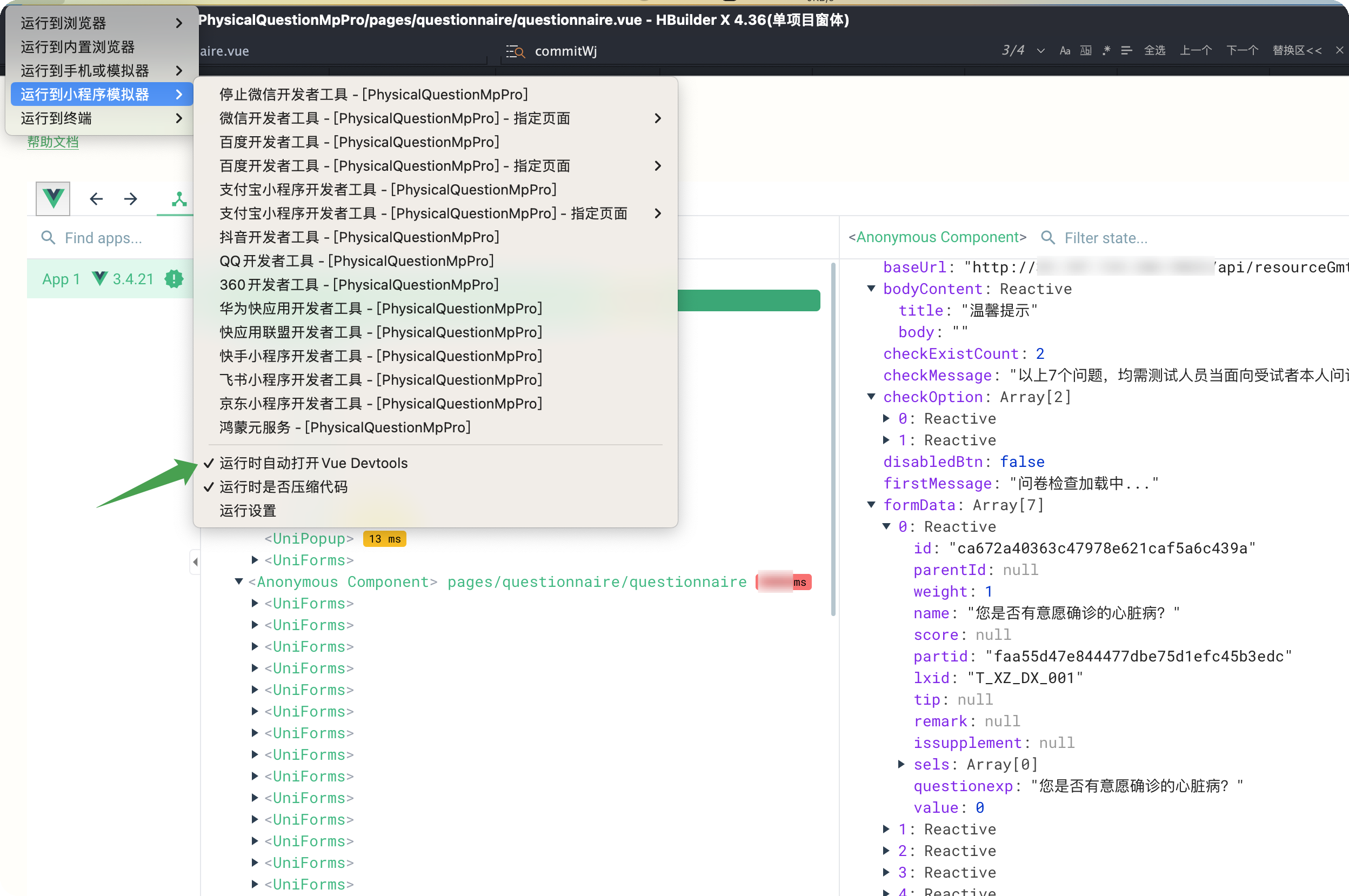
Task: Click the search icon beside commitWj
Action: (x=516, y=51)
